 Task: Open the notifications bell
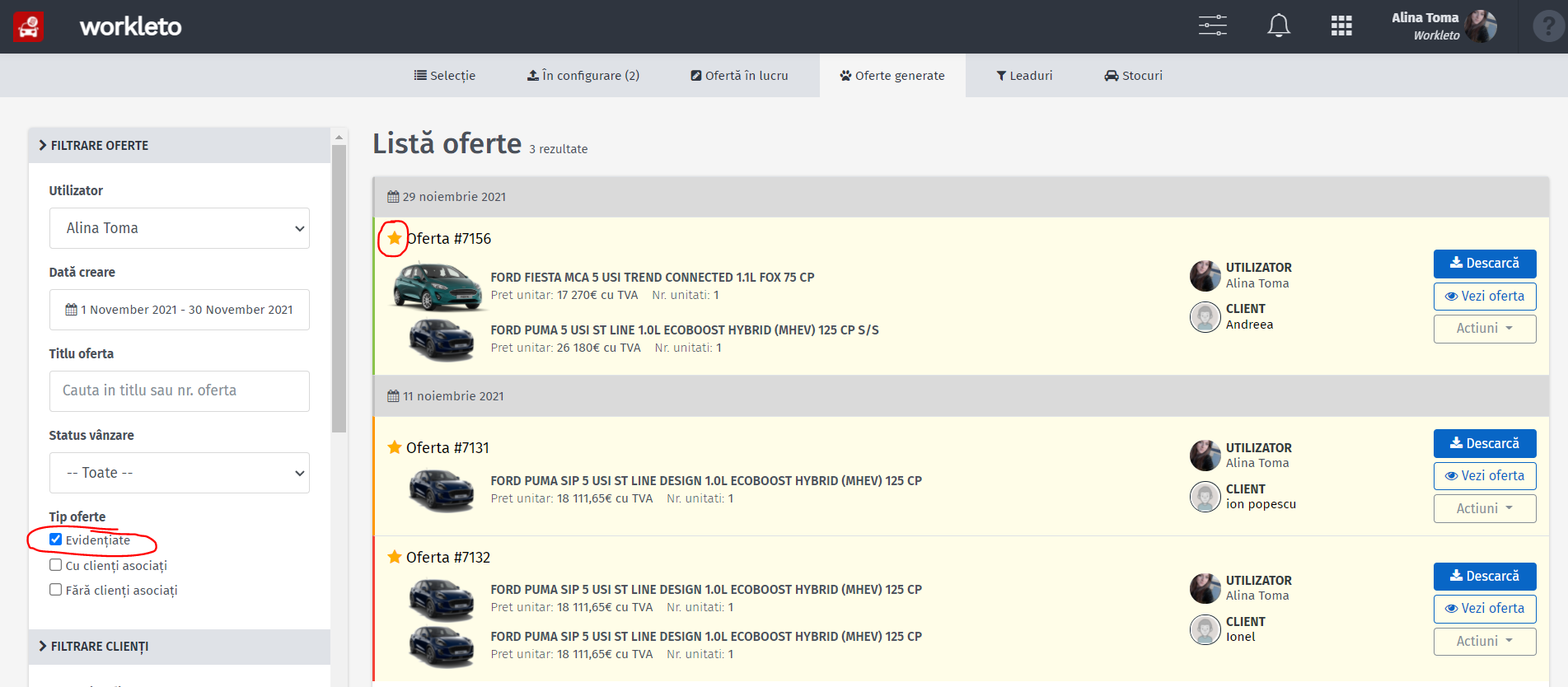1278,26
